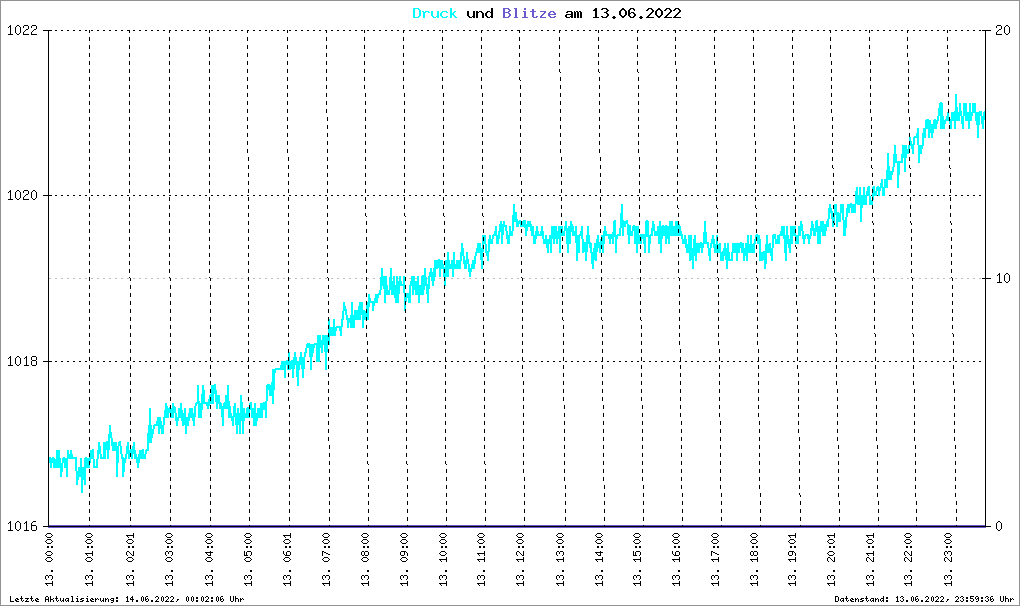
Task: Click the '13. 20:01' time label
Action: tap(831, 559)
